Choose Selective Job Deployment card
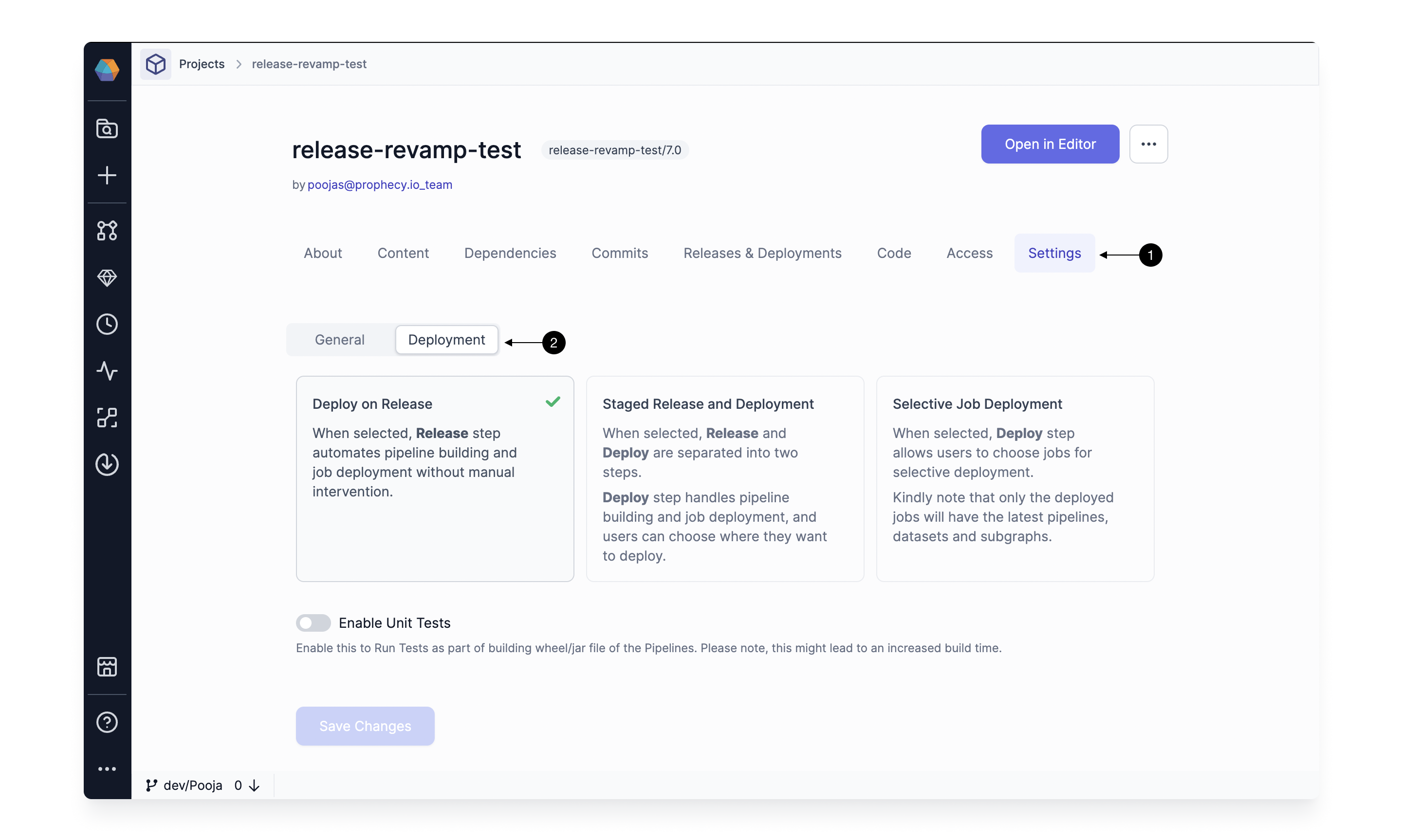This screenshot has height=840, width=1402. pos(1015,478)
